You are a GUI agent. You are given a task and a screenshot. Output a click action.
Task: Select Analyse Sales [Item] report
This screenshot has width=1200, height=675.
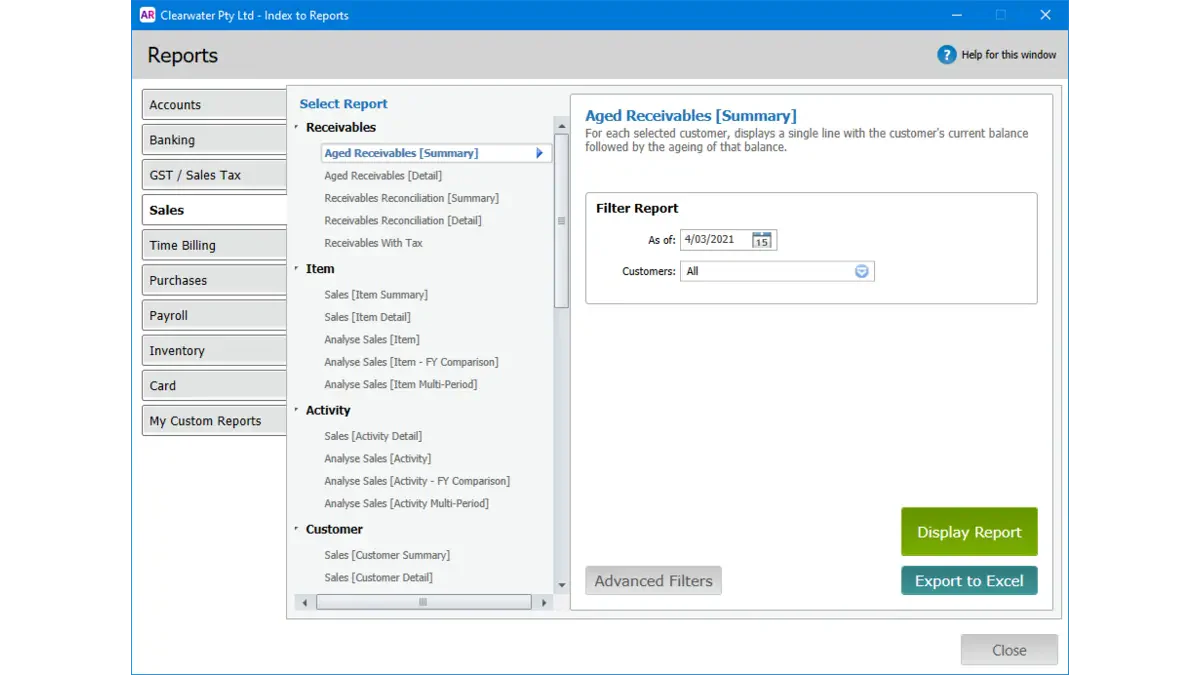point(372,340)
